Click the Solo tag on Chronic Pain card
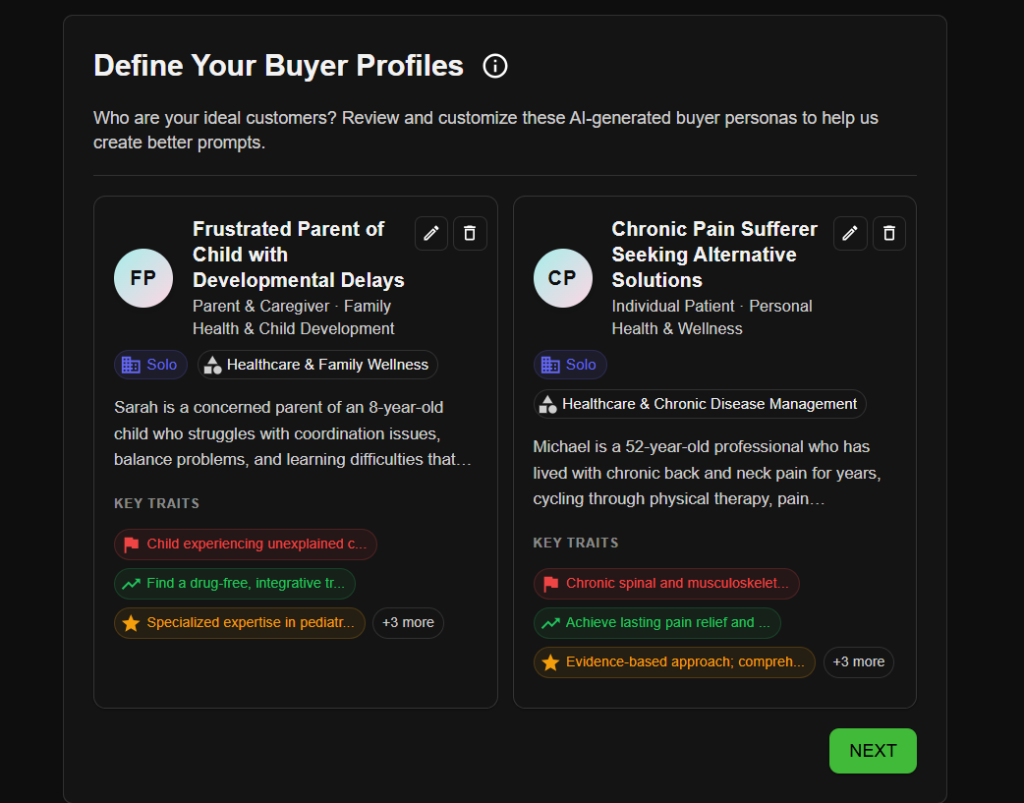 570,365
